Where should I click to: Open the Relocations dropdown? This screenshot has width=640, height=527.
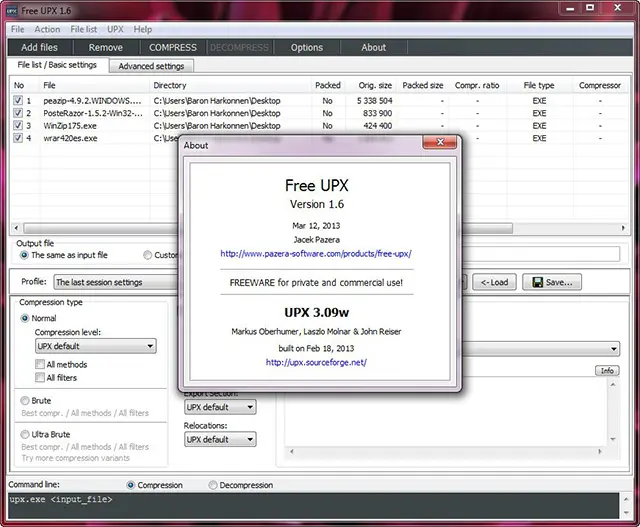click(x=220, y=439)
